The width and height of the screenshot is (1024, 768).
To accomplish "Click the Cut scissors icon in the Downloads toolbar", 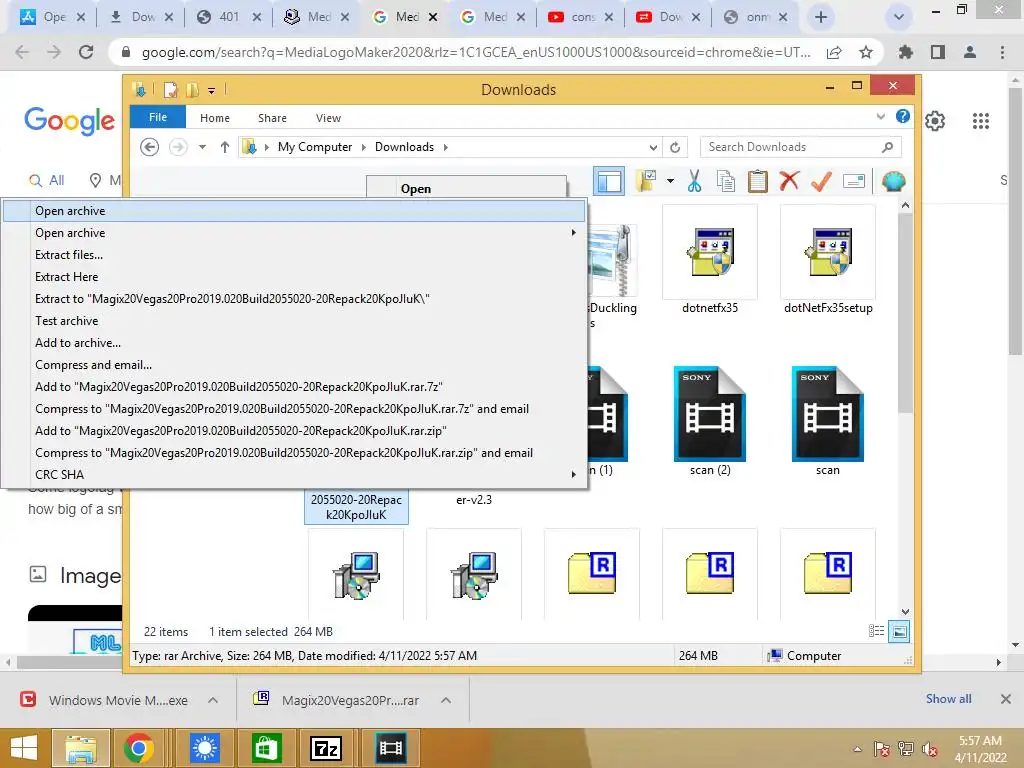I will click(694, 181).
